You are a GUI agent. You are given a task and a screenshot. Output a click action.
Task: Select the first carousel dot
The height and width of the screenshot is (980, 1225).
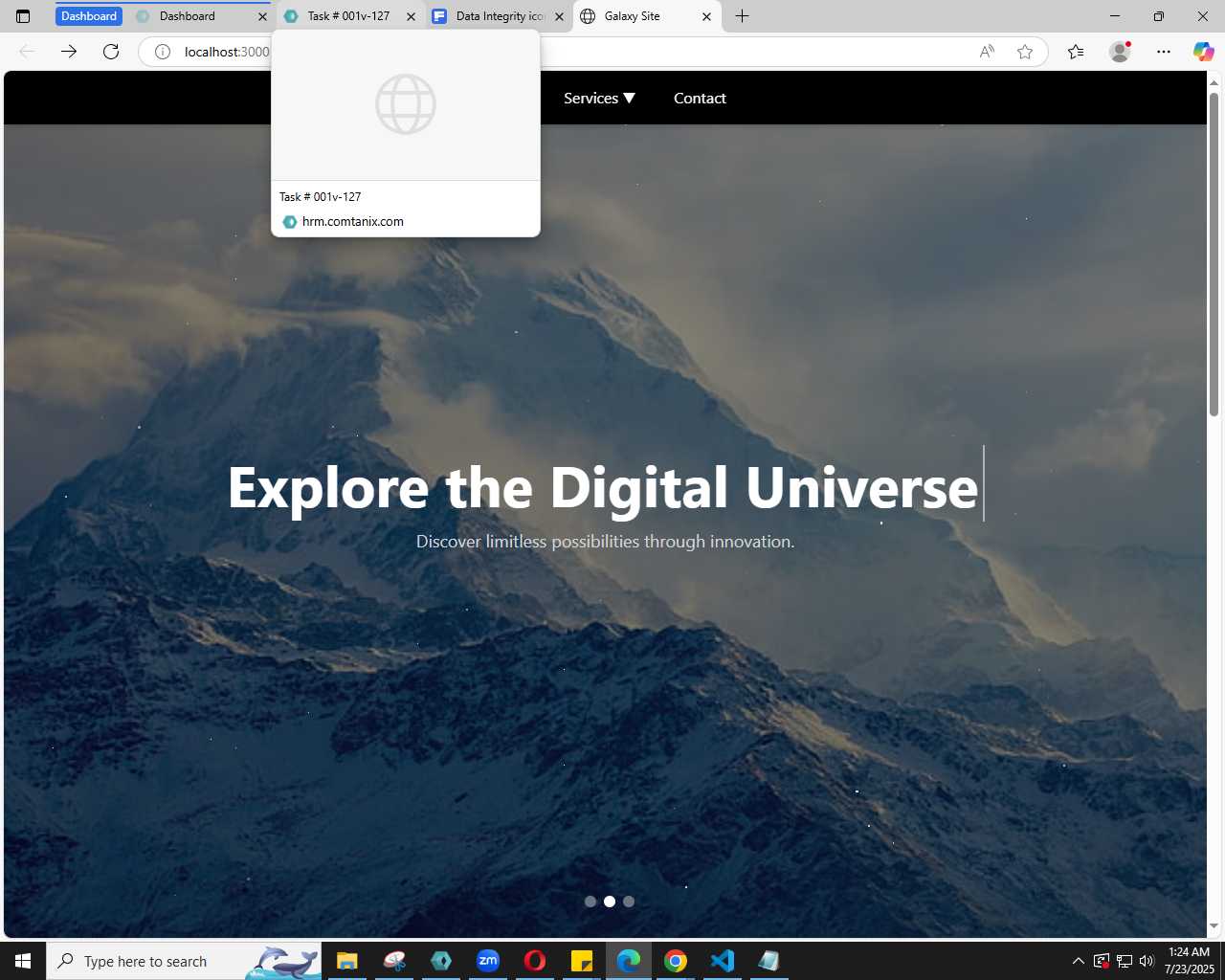[590, 902]
